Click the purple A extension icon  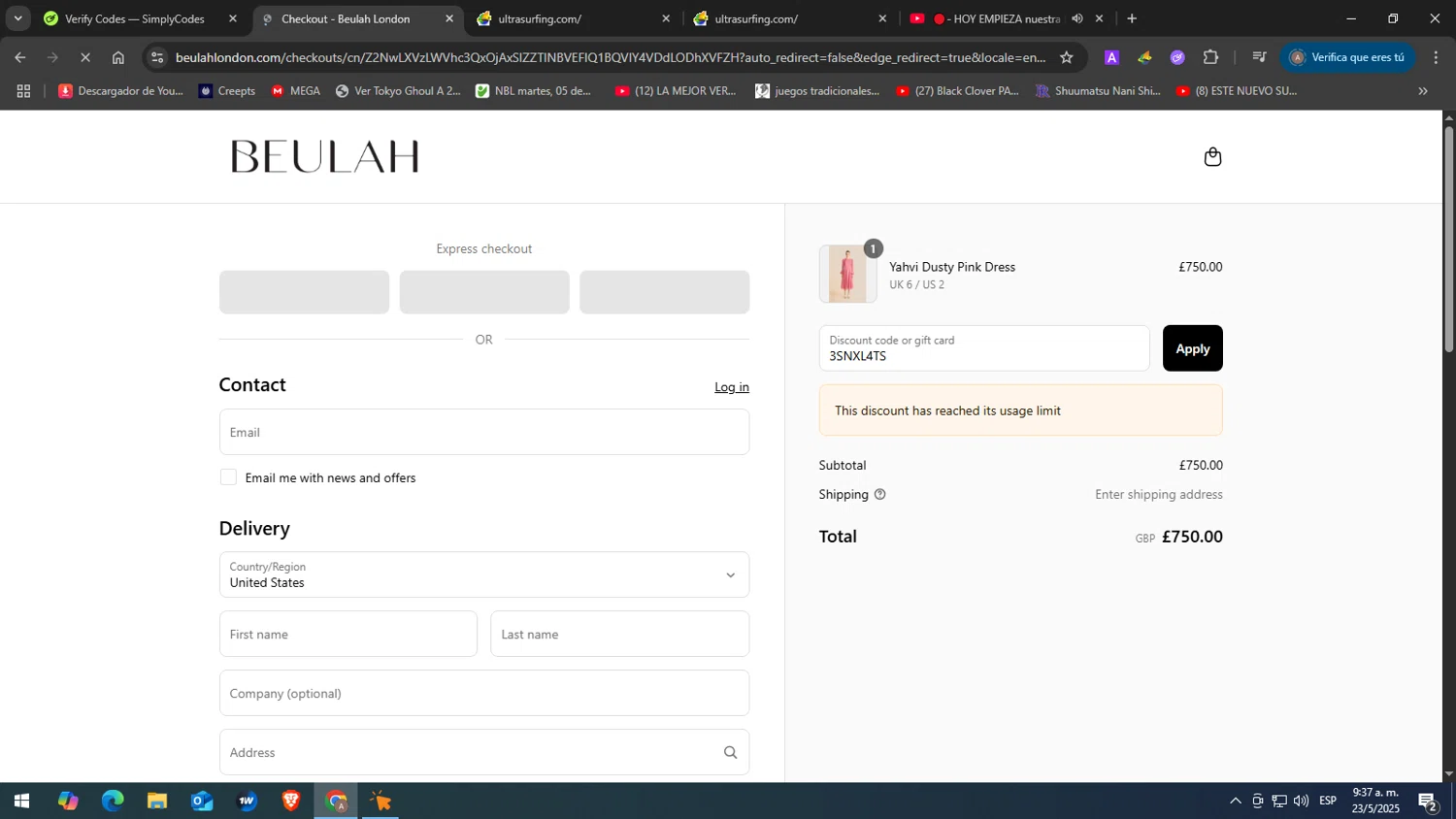[x=1112, y=57]
